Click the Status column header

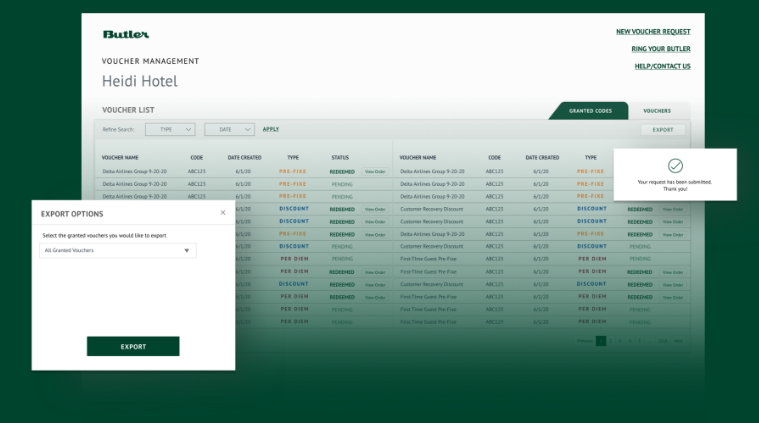pyautogui.click(x=340, y=157)
